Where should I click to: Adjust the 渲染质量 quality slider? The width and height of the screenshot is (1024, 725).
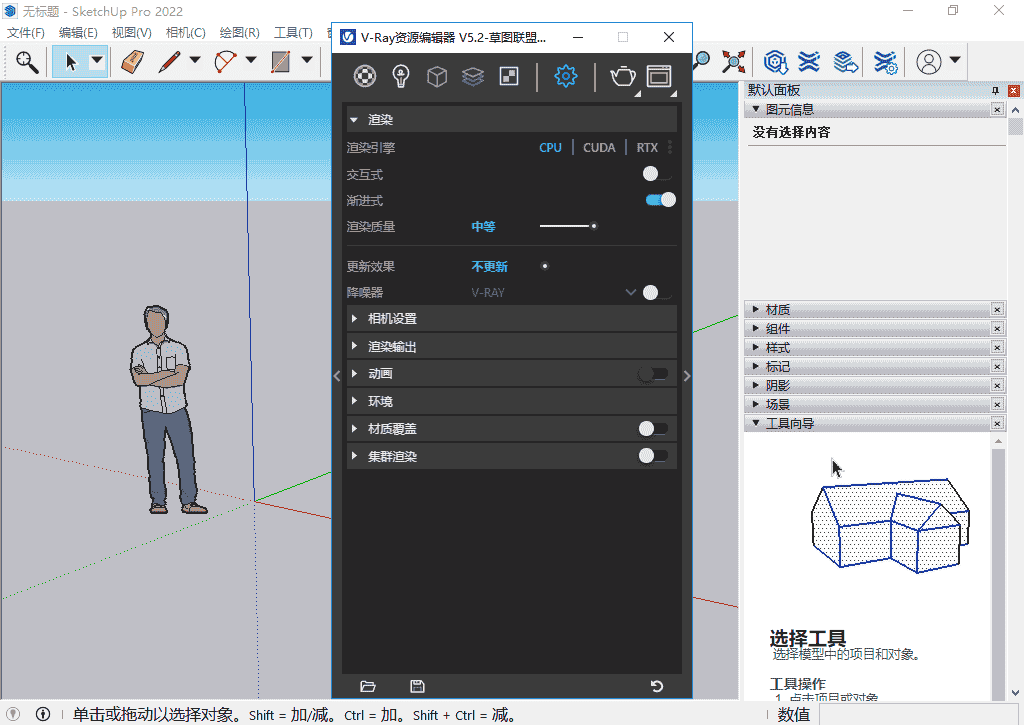[593, 227]
